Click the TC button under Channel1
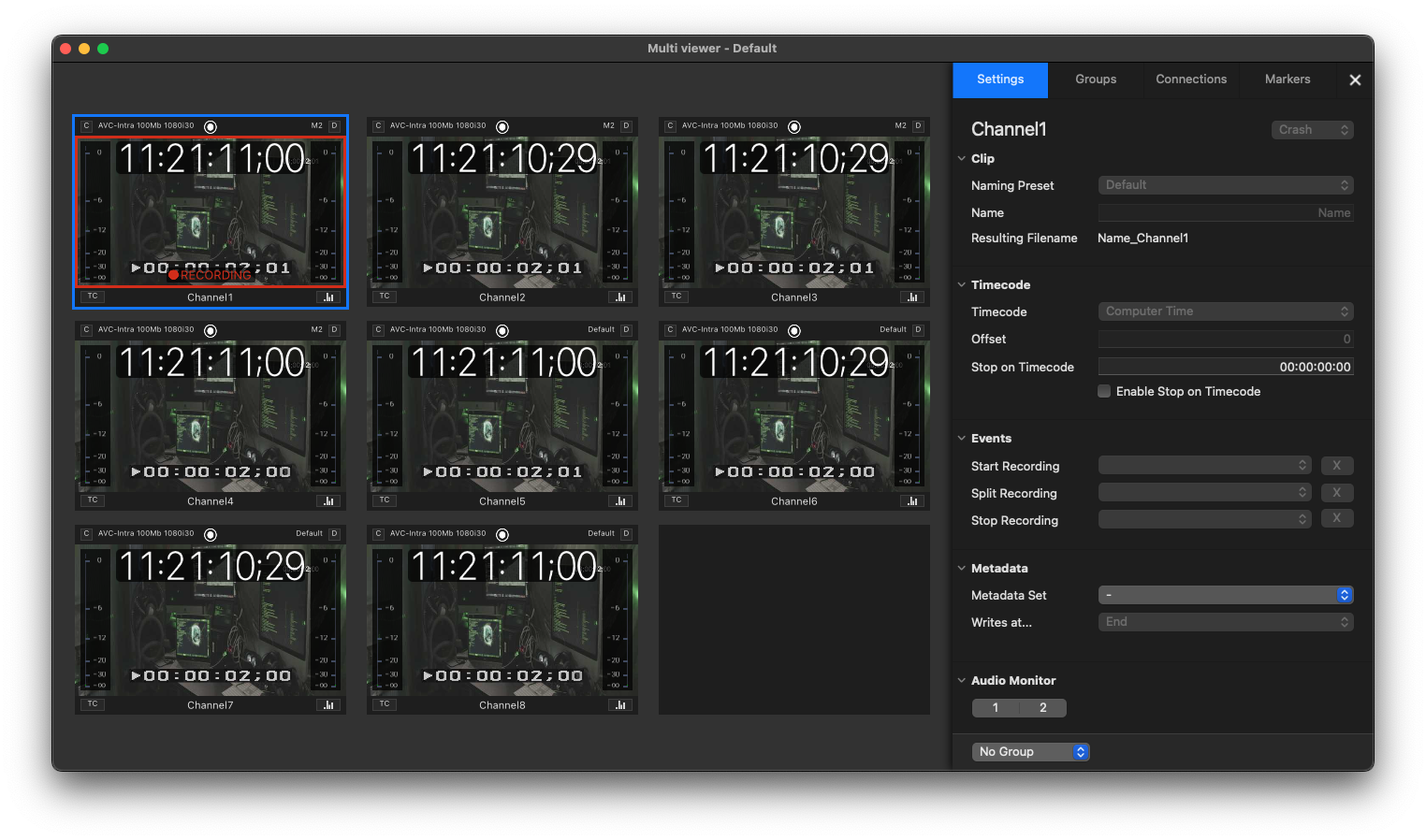 pos(93,297)
